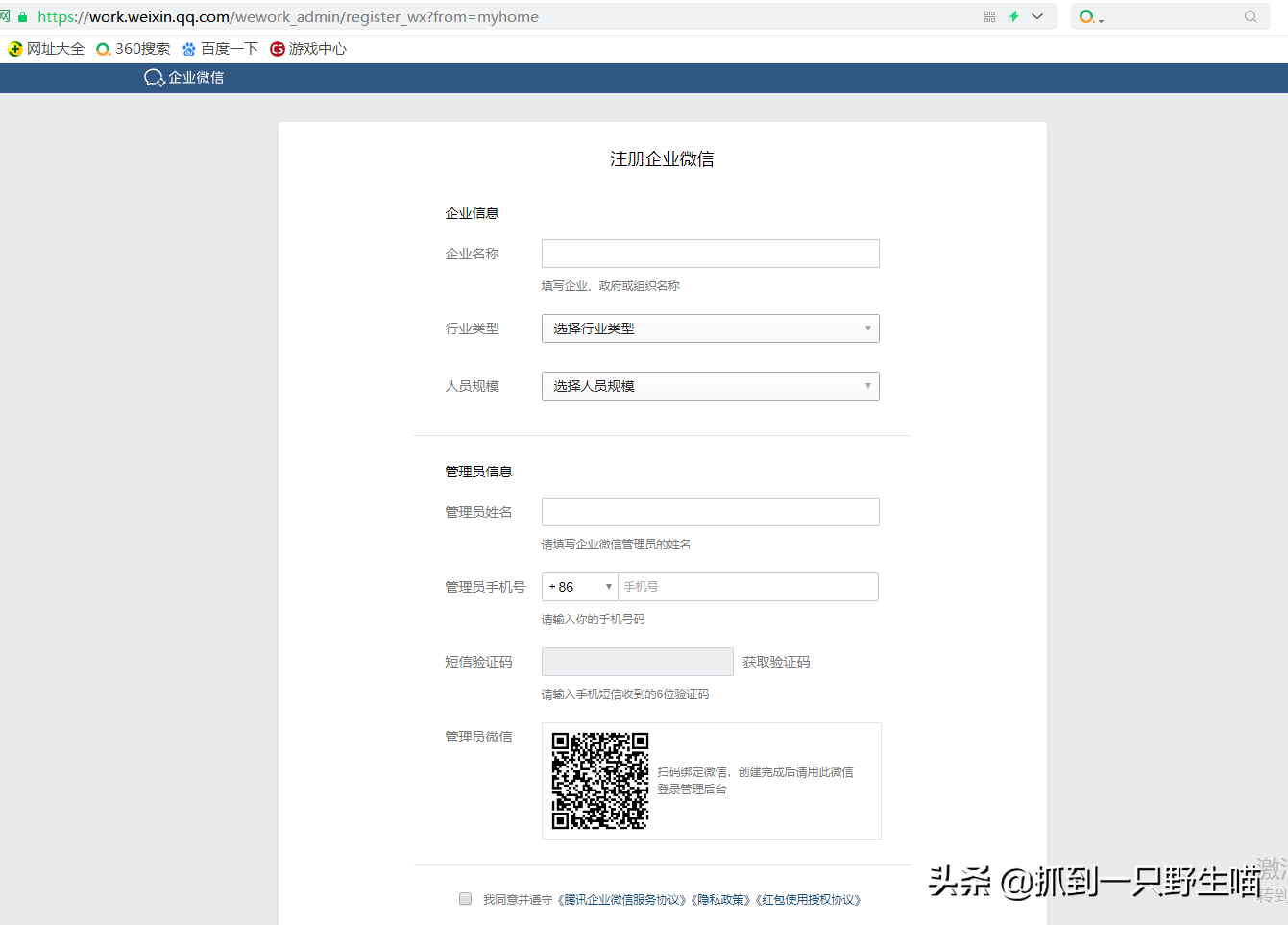Click the 短信验证码 input field

[638, 662]
